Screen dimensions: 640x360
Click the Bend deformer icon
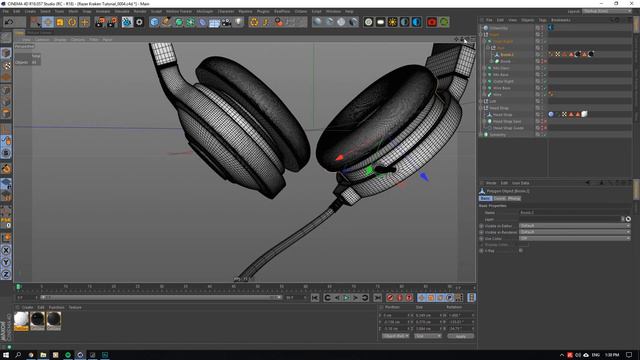(202, 22)
